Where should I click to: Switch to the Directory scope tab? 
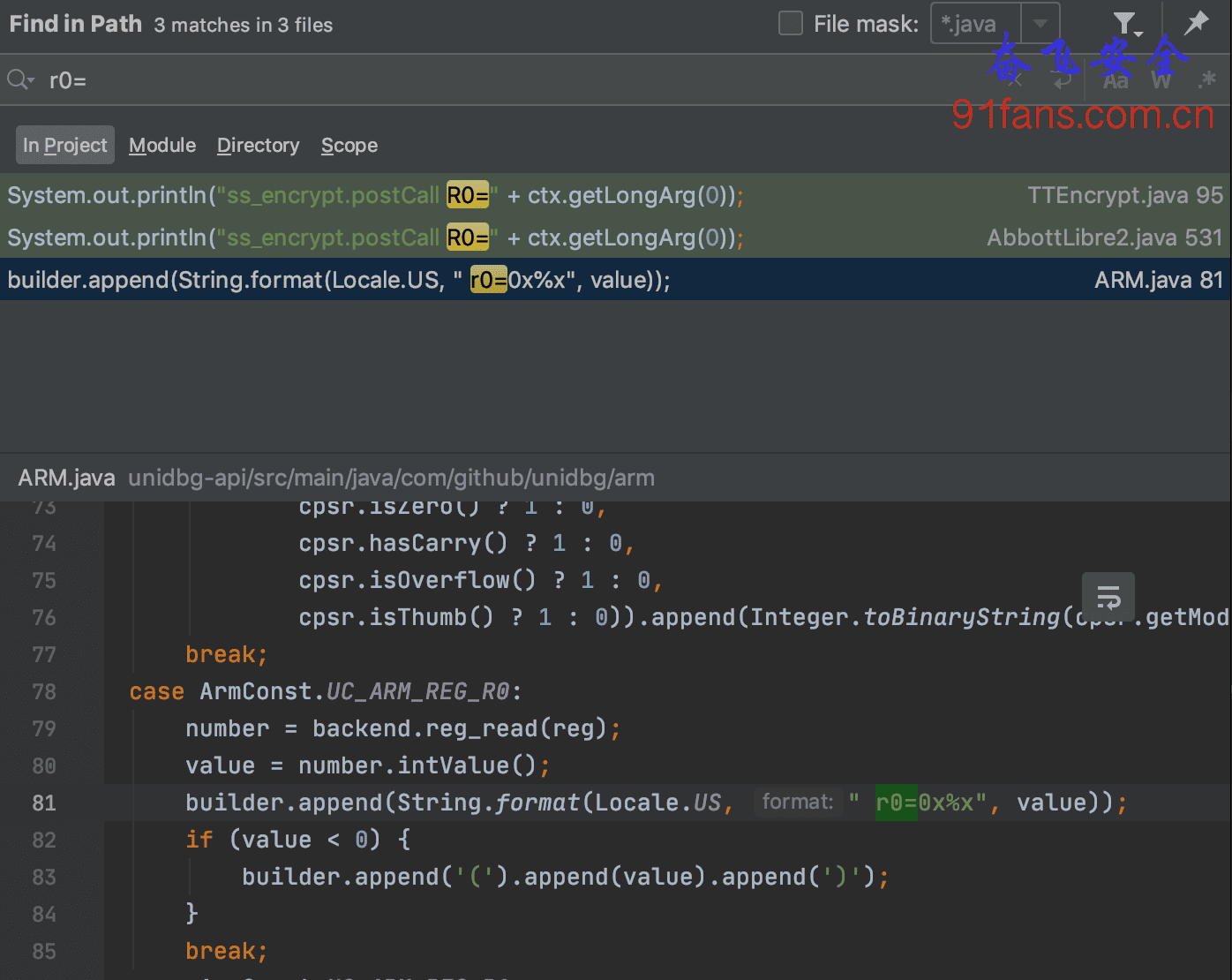click(258, 145)
